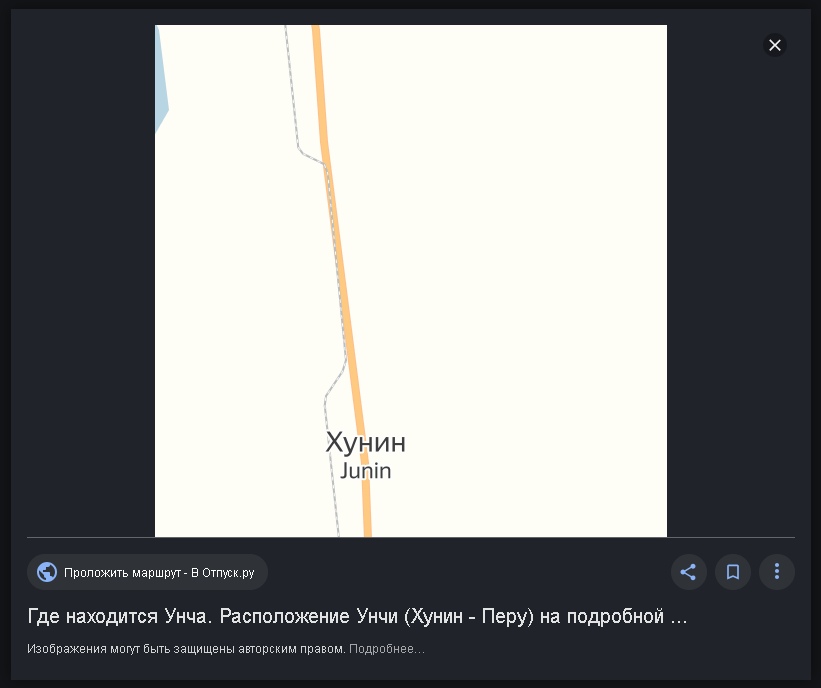
Task: Follow the «Подробнее…» copyright link
Action: click(387, 649)
